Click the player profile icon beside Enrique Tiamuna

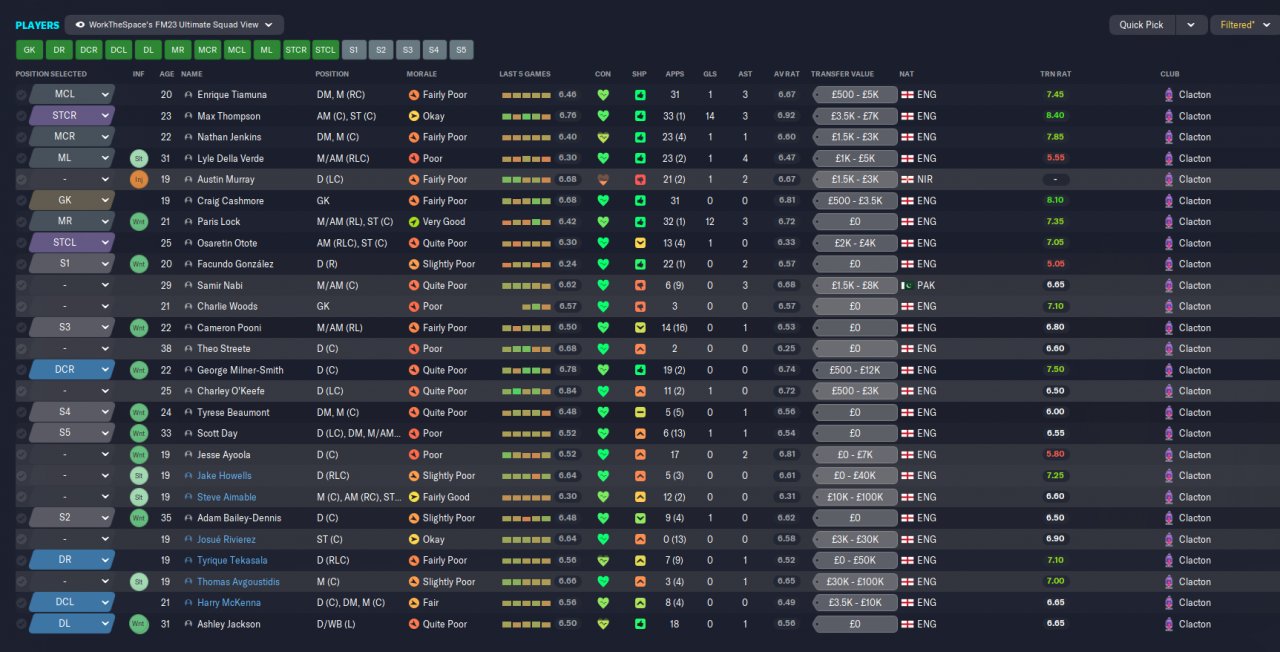coord(188,95)
